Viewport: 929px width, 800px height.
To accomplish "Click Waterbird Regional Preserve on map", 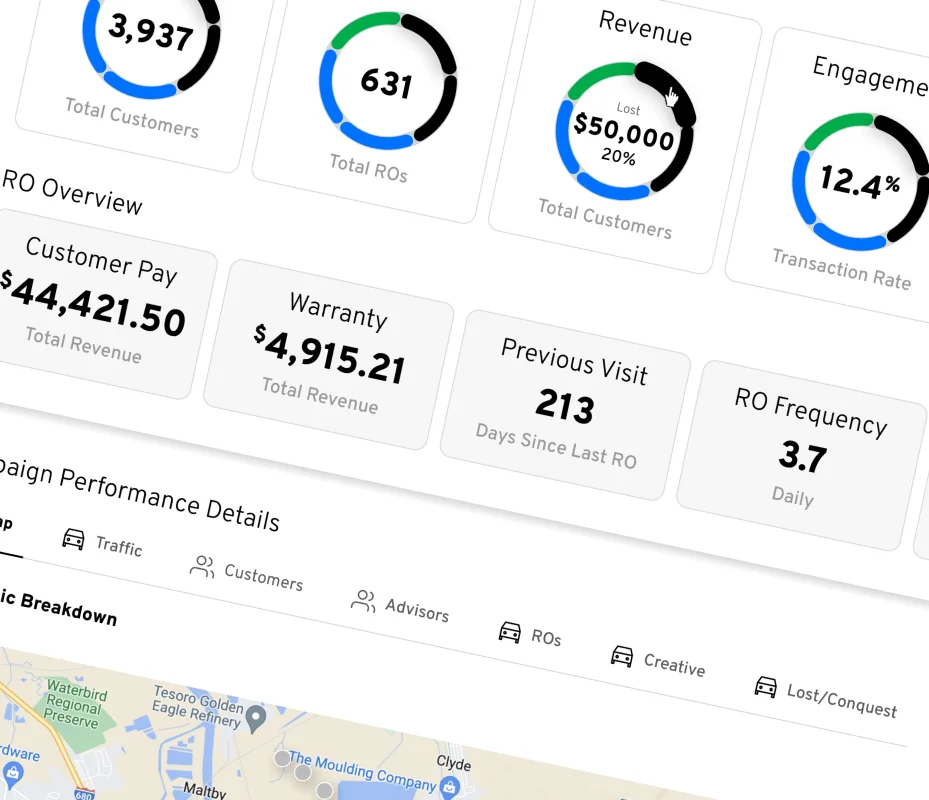I will coord(75,704).
